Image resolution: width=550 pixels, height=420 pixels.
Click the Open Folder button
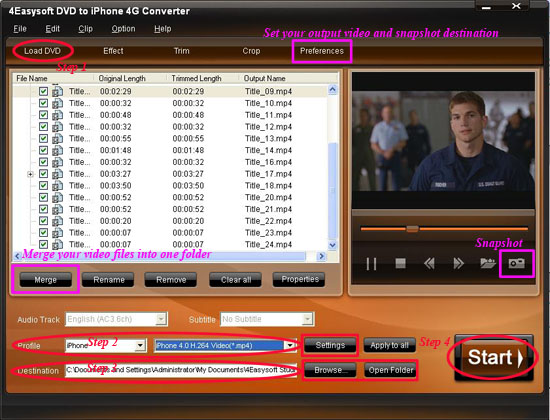pos(390,370)
